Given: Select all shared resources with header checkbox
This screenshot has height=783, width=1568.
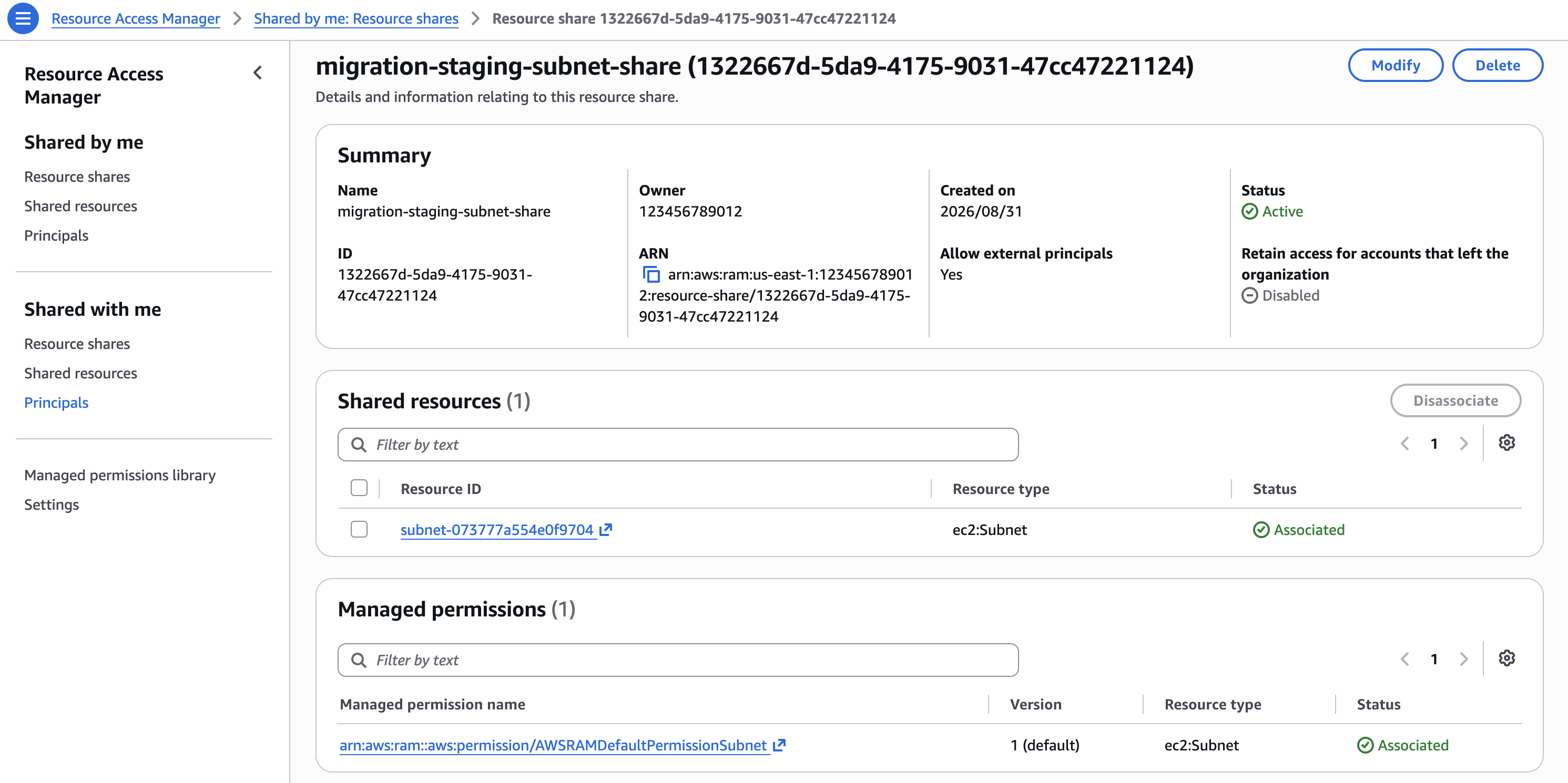Looking at the screenshot, I should 359,489.
